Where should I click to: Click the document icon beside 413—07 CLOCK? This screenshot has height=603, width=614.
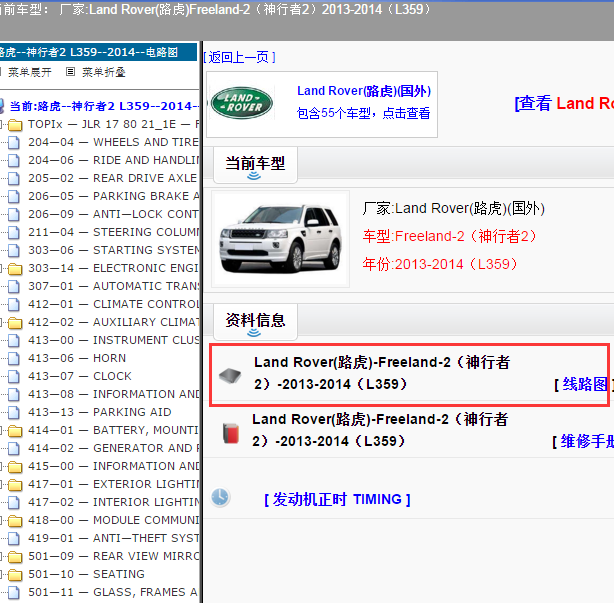[14, 377]
